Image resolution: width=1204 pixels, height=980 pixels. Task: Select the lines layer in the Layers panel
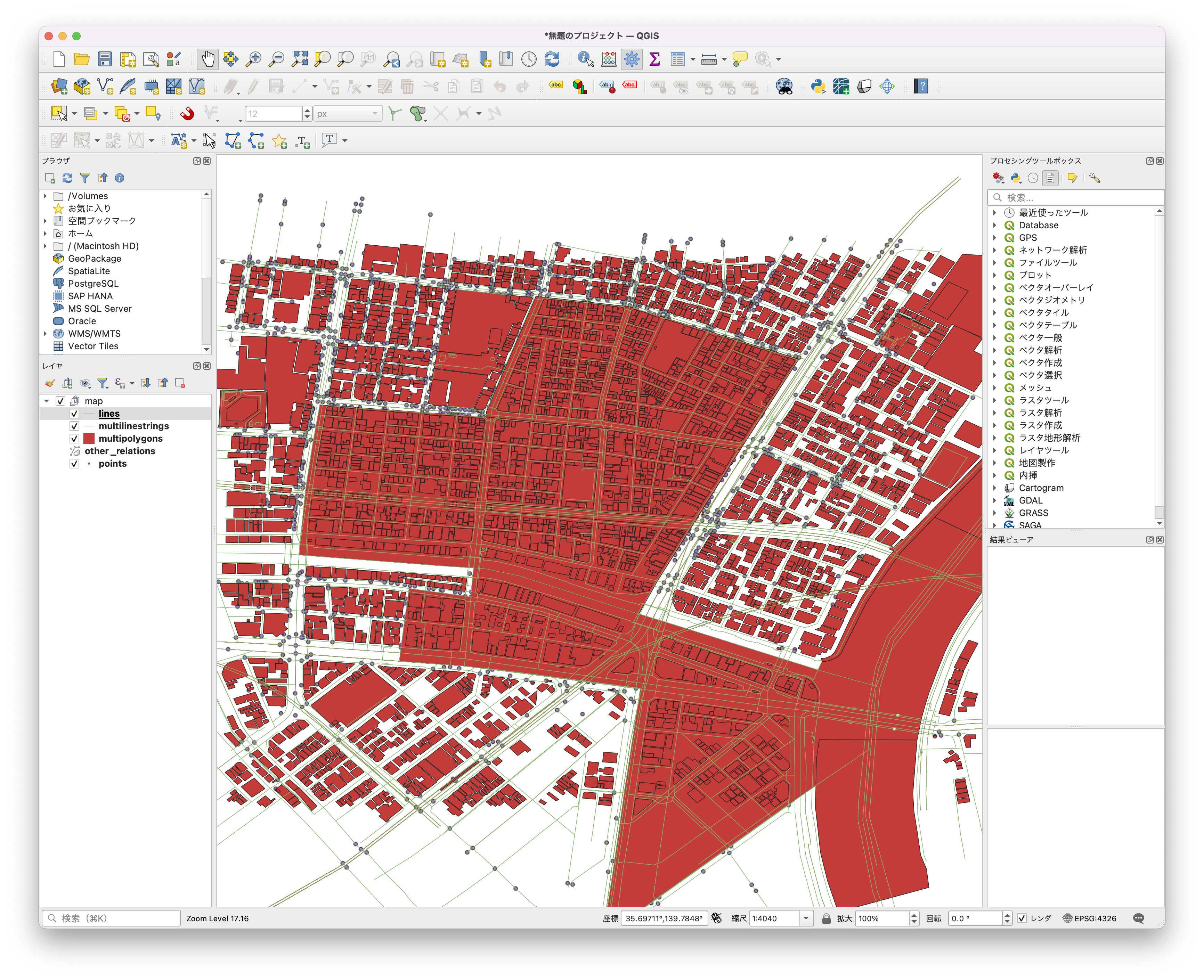tap(108, 413)
